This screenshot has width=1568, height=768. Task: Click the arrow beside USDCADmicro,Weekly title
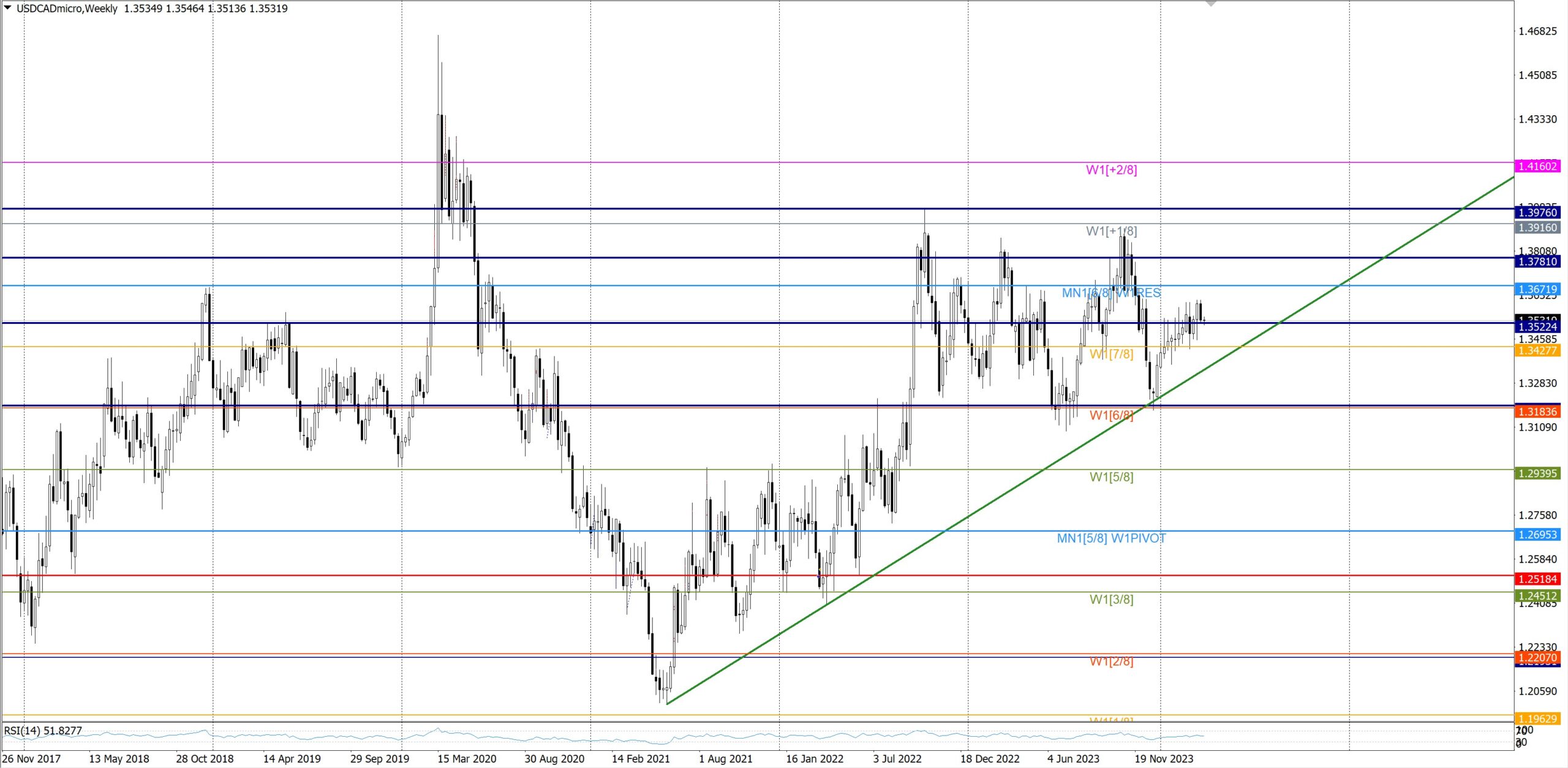pos(8,8)
